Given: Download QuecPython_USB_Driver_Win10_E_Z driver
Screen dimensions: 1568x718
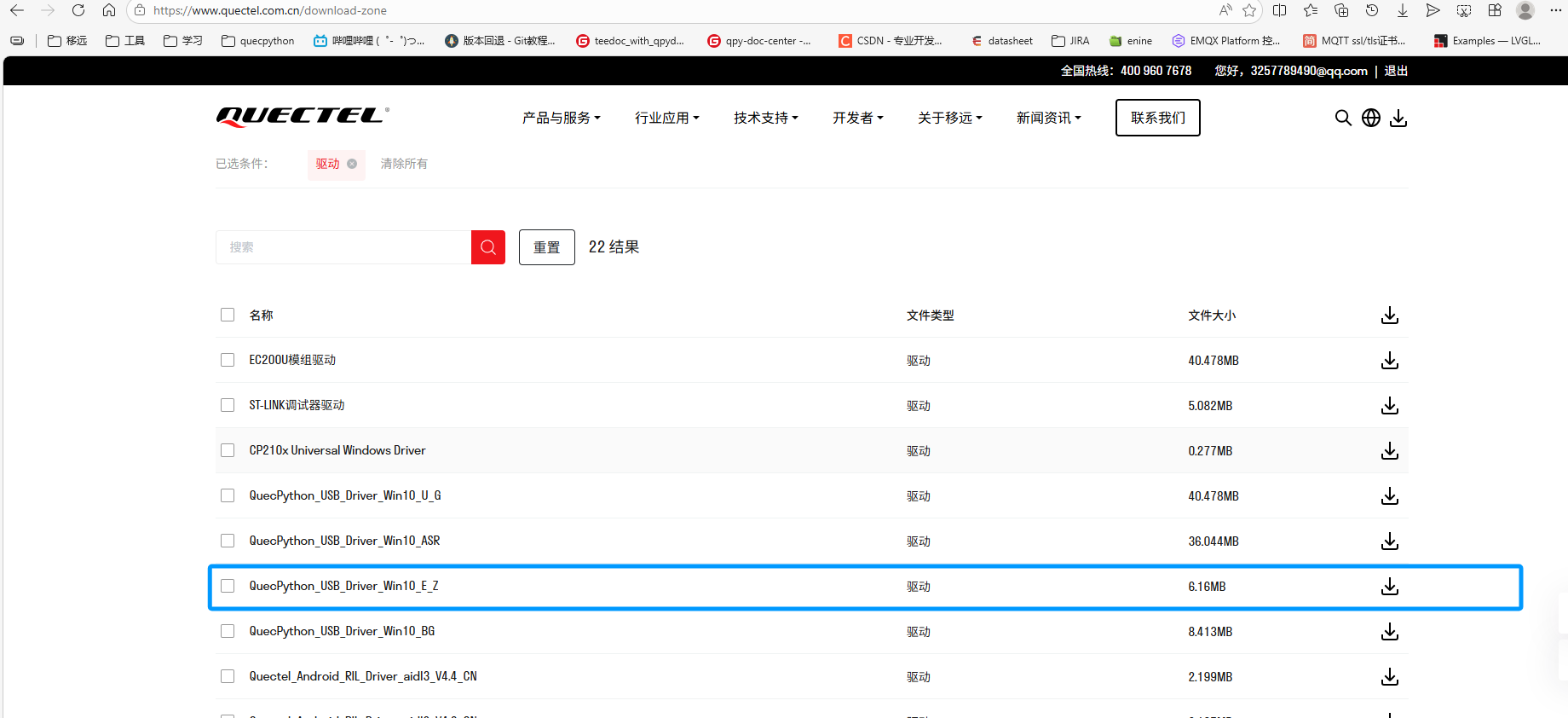Looking at the screenshot, I should pos(1390,587).
